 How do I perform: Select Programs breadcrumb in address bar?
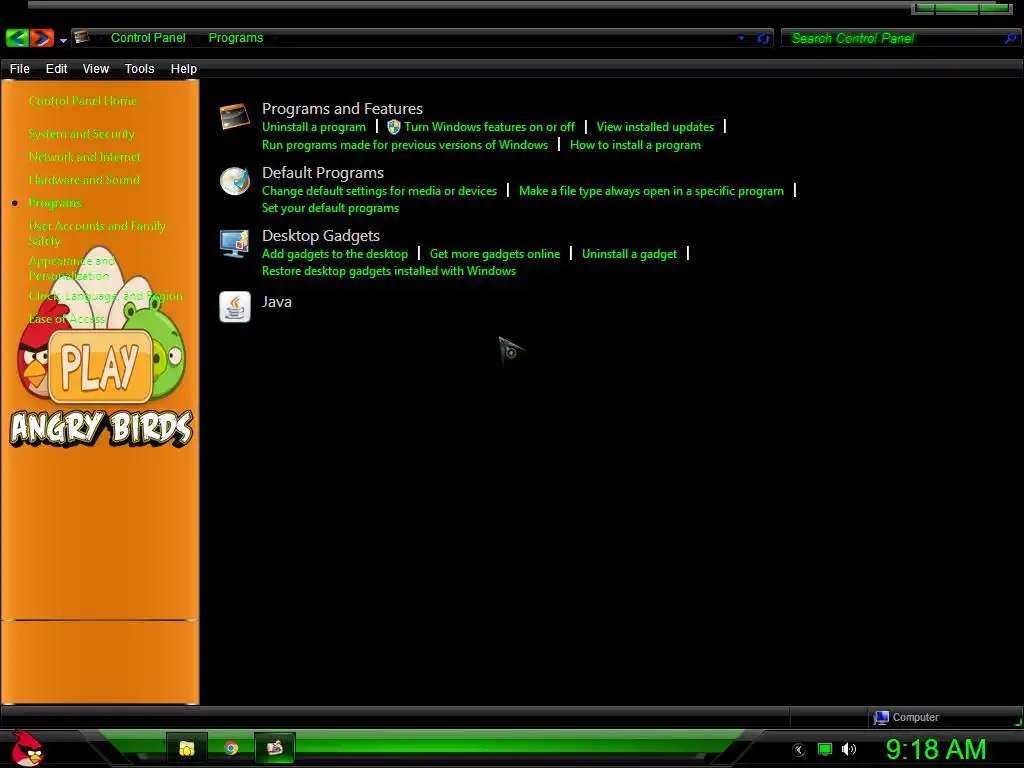[236, 38]
